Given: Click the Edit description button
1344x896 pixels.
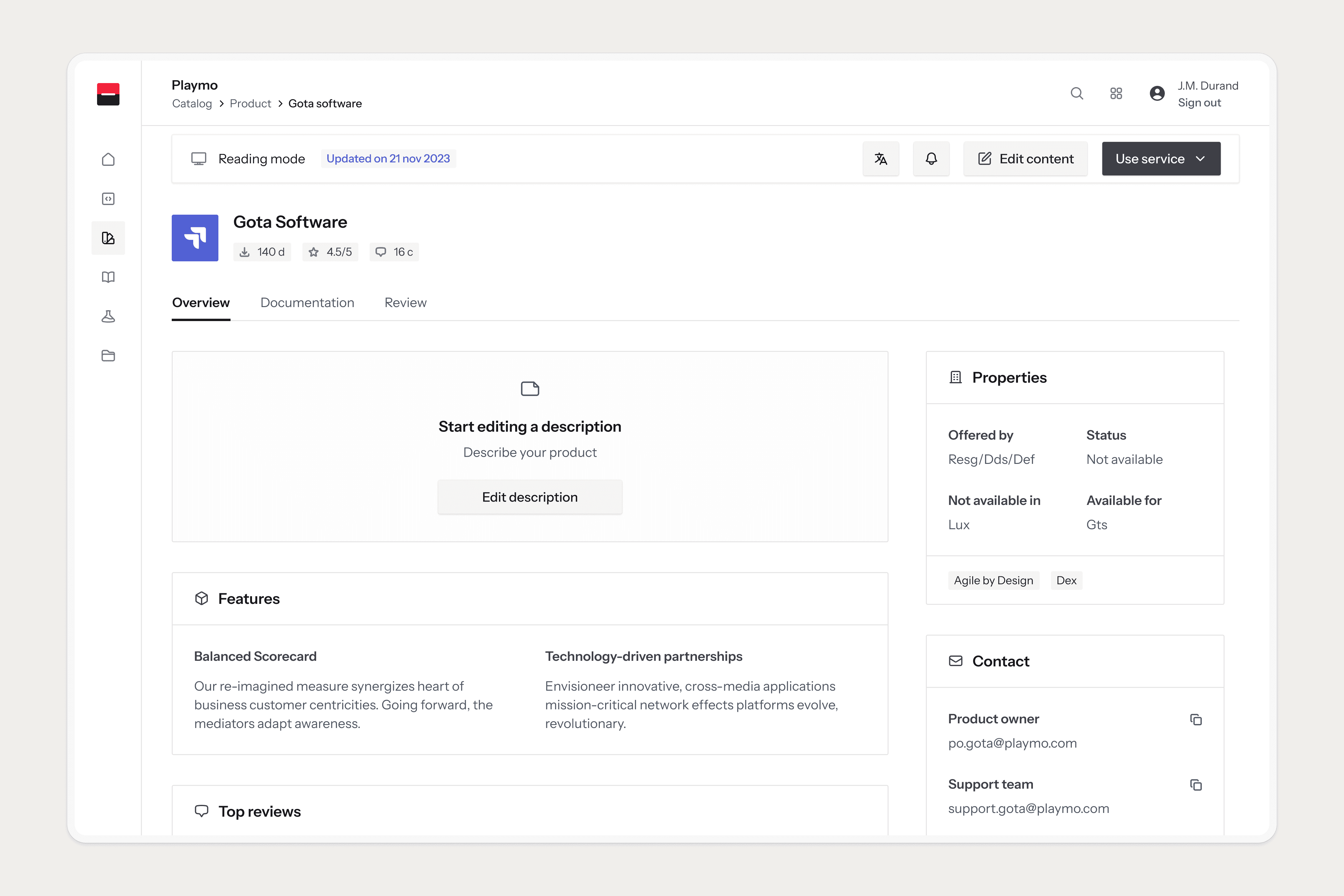Looking at the screenshot, I should pos(530,497).
